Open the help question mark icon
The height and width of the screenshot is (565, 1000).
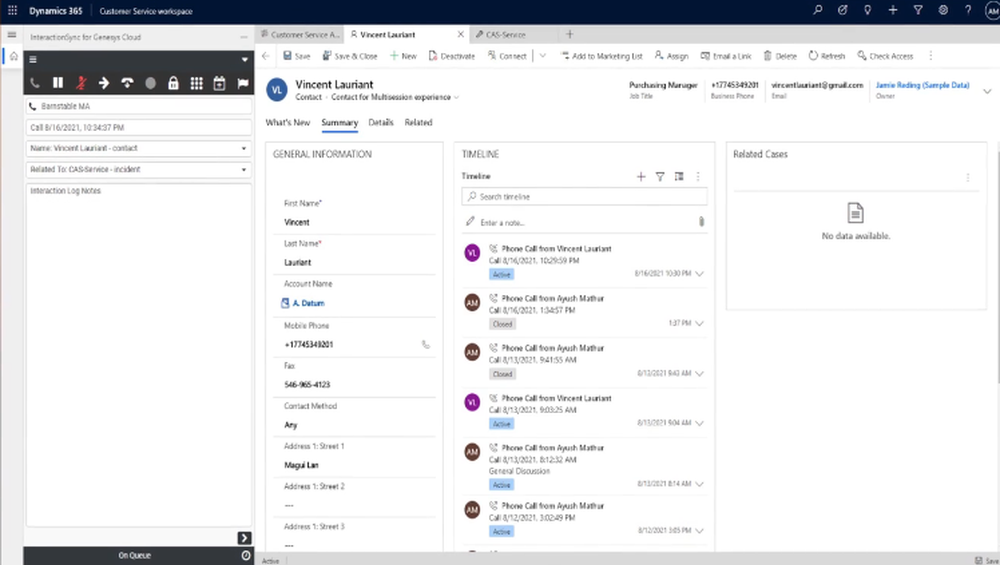click(x=968, y=10)
